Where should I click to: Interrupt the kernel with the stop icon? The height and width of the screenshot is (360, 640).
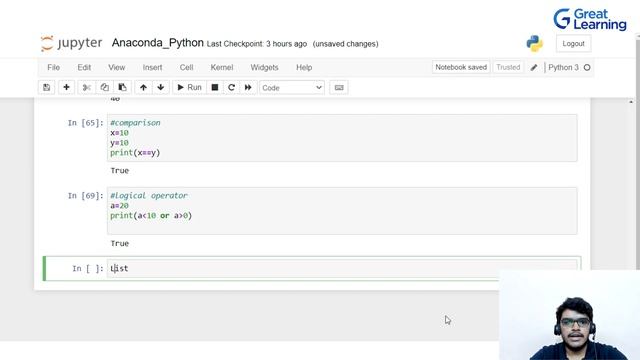(215, 87)
